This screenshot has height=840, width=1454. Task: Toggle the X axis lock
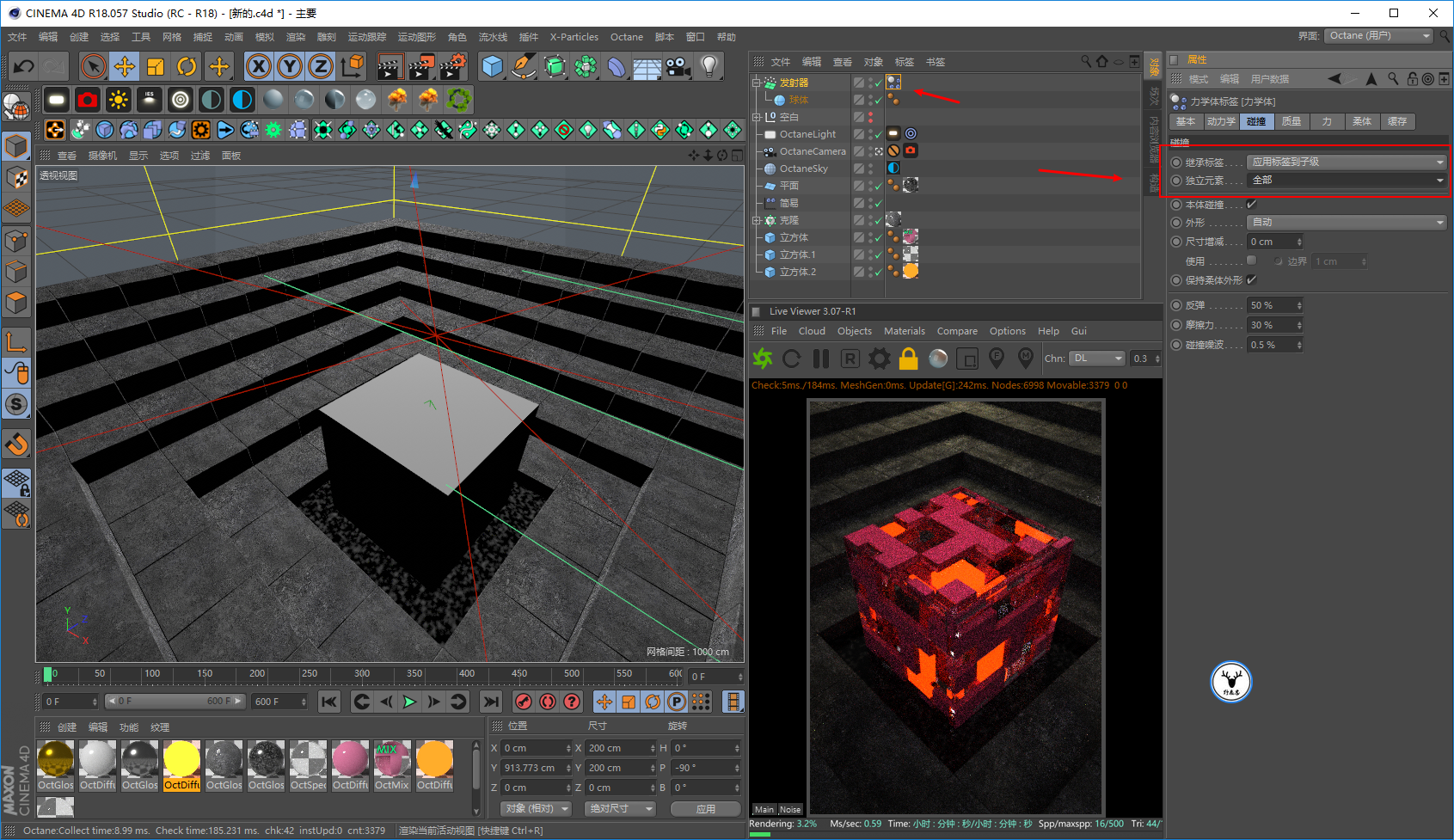[259, 66]
